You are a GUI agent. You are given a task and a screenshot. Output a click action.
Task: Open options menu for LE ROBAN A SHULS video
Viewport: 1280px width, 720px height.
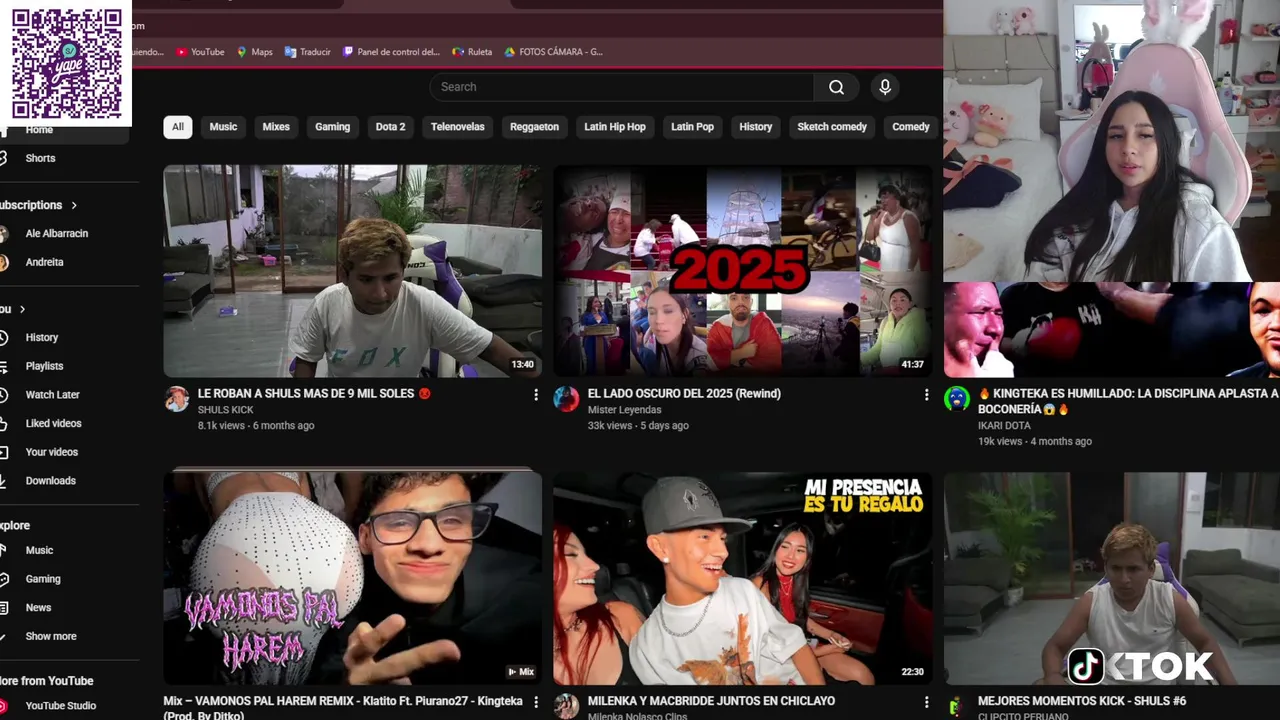click(x=536, y=395)
